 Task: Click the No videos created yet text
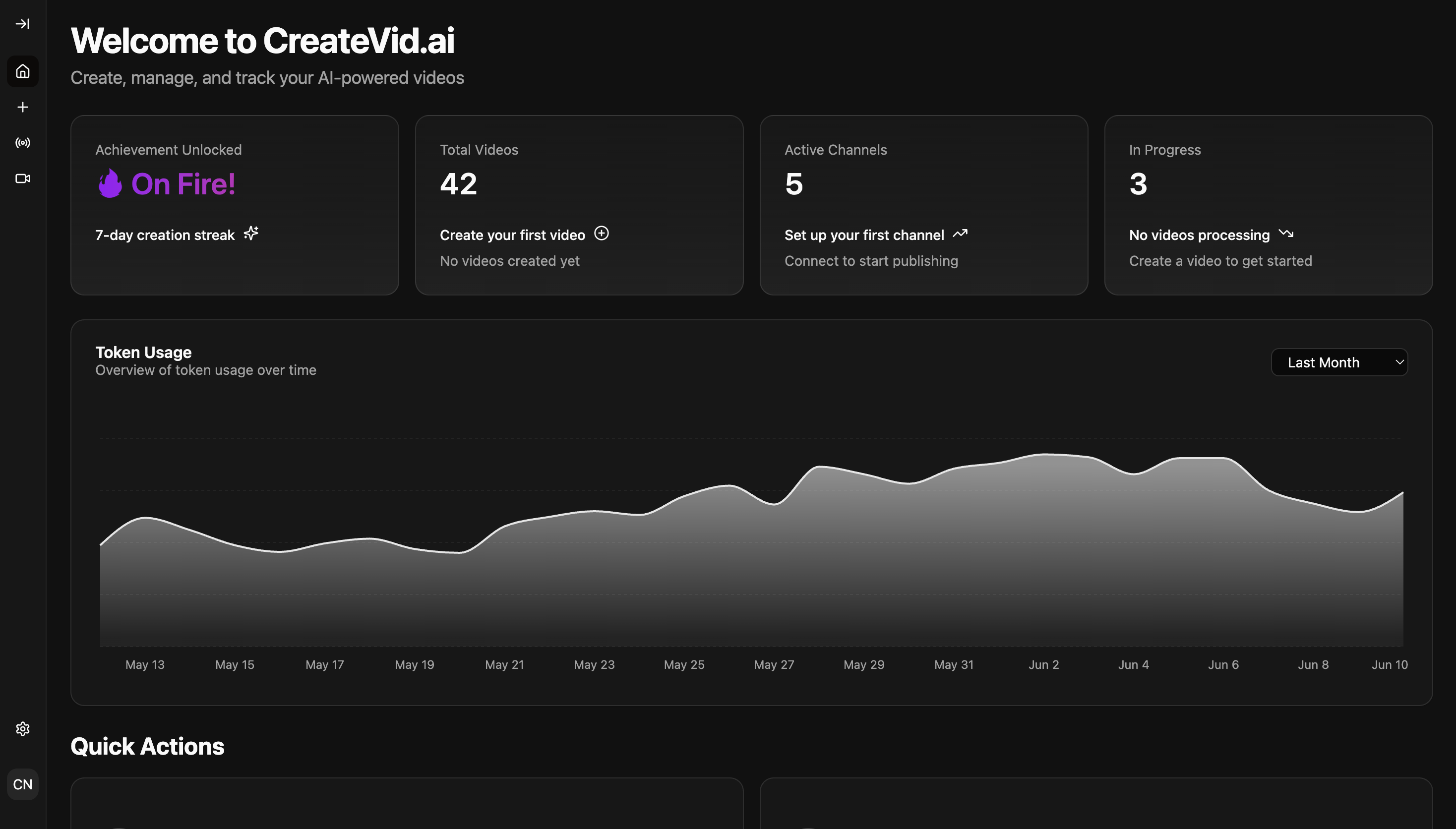click(510, 261)
